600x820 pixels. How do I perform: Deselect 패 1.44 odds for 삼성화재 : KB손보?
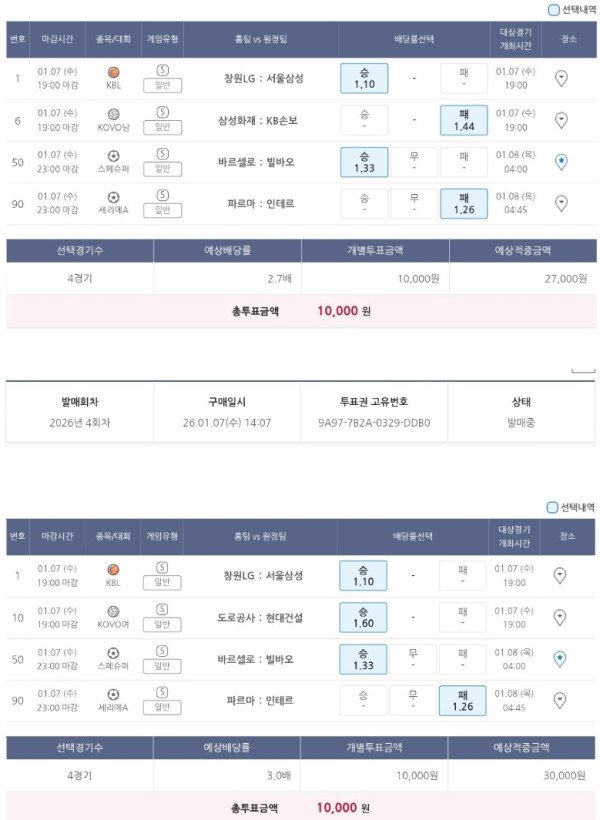464,120
